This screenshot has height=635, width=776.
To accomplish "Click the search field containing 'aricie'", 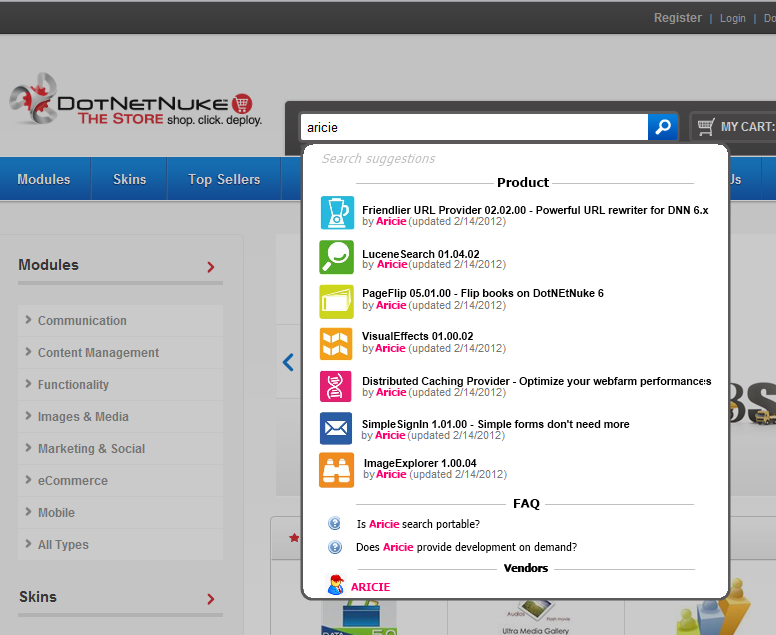I will tap(474, 127).
